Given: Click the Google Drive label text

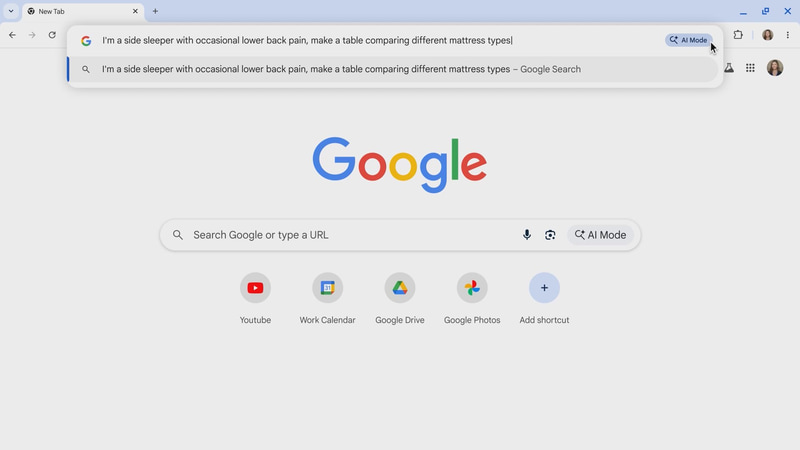Looking at the screenshot, I should tap(400, 320).
